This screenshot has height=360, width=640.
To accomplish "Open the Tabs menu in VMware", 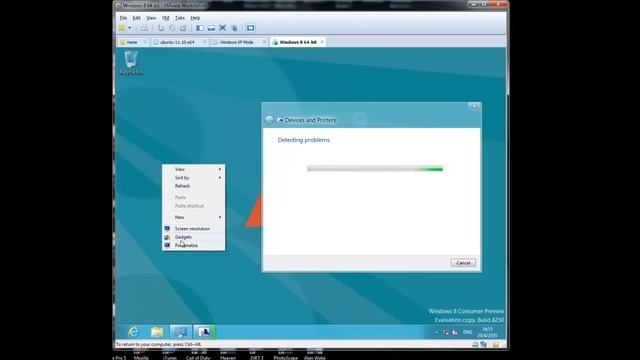I will point(180,18).
